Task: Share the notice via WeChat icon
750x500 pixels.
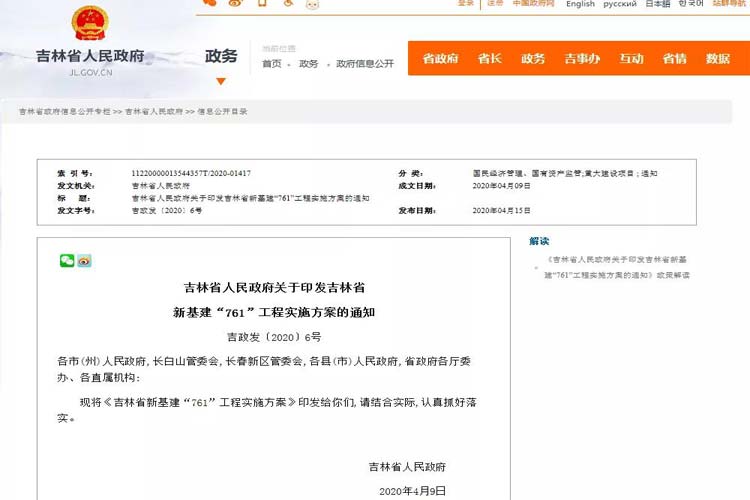Action: click(67, 261)
